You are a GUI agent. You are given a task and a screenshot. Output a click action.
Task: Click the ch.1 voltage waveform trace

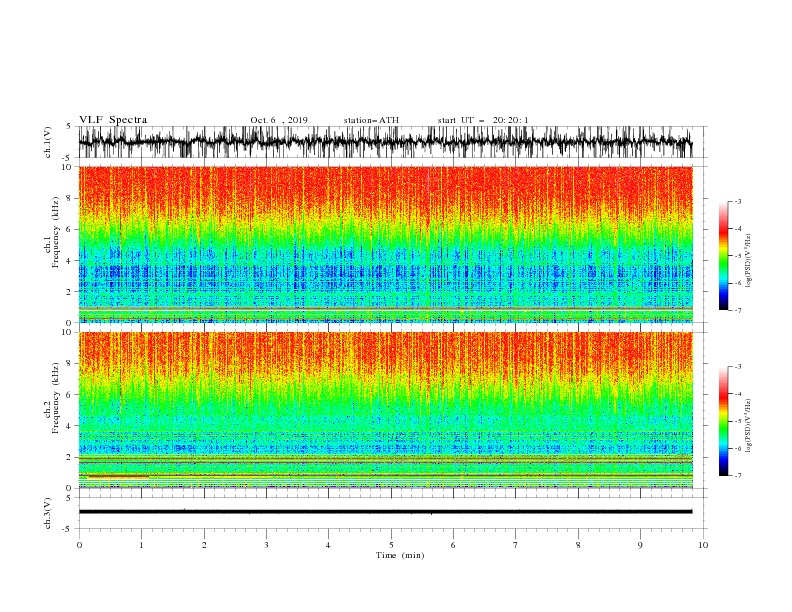click(385, 142)
